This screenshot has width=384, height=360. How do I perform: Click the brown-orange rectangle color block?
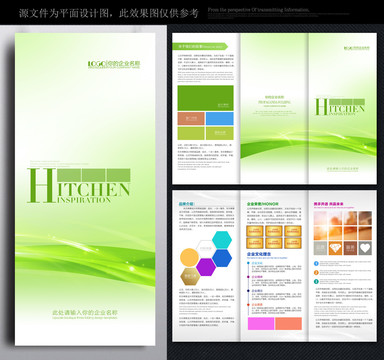pyautogui.click(x=191, y=119)
